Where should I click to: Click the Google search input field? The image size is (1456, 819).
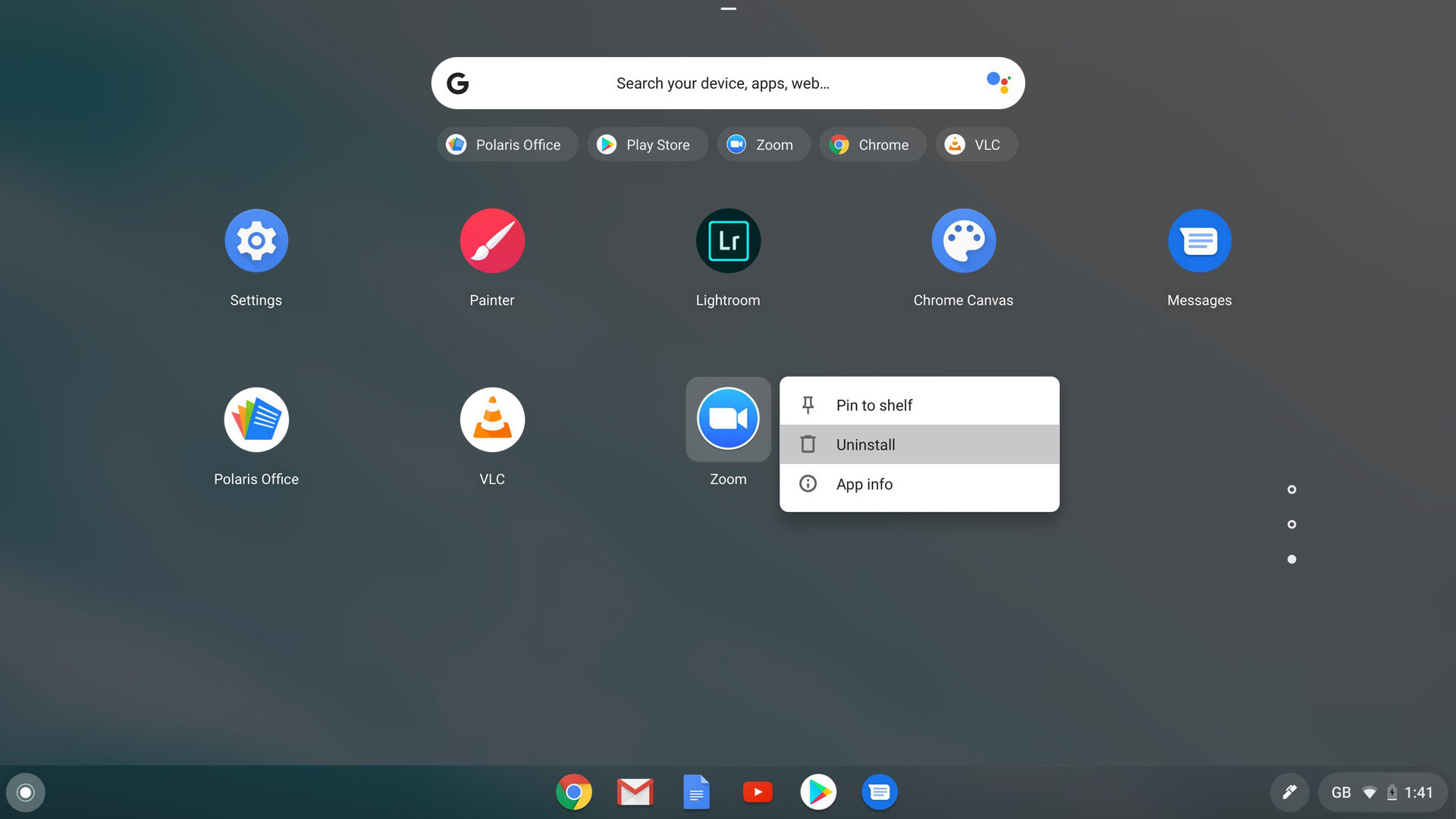[x=728, y=82]
